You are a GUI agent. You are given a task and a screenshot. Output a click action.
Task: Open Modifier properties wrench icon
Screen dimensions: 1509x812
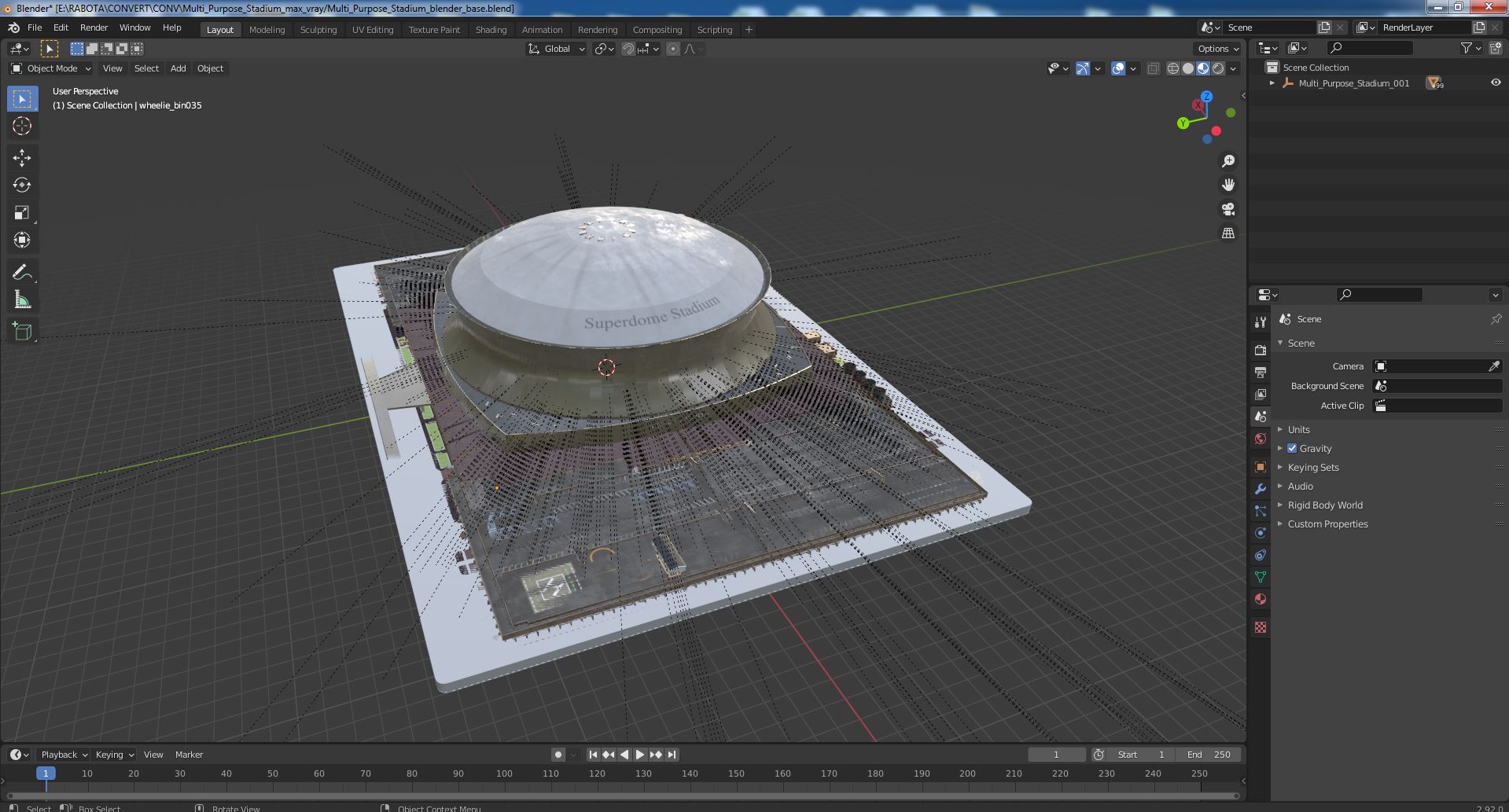click(1261, 489)
